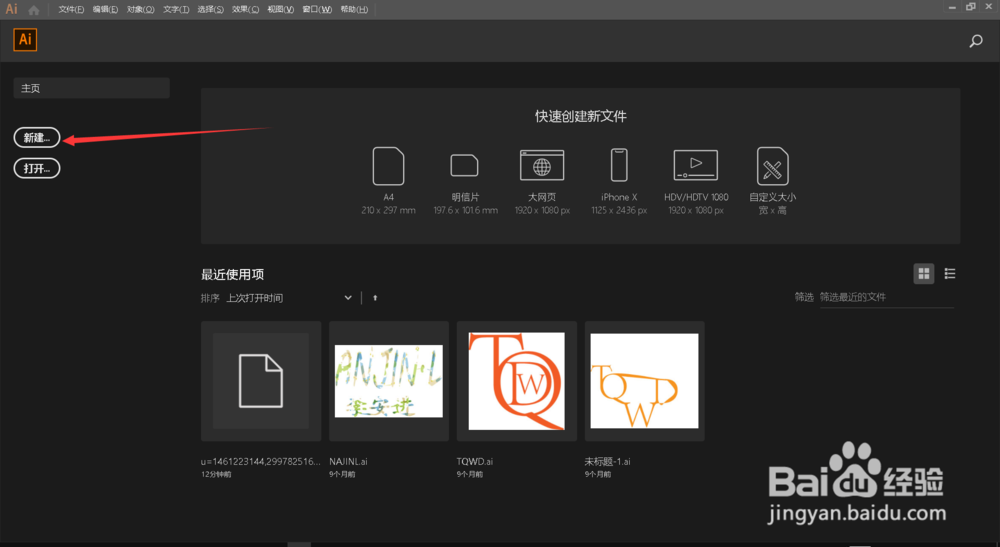Image resolution: width=1000 pixels, height=547 pixels.
Task: Click the u=1461223144,299782516... file name
Action: tap(261, 462)
